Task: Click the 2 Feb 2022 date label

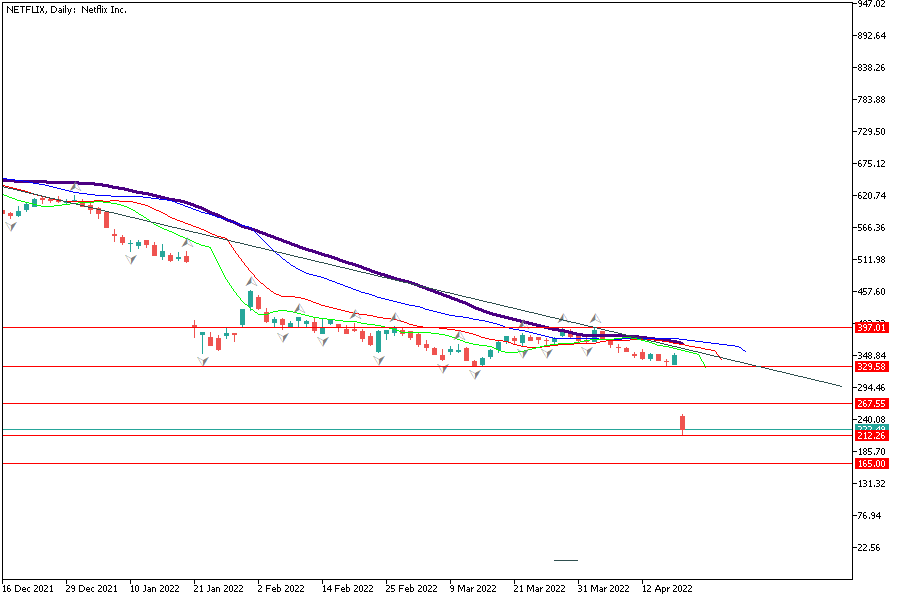Action: pos(283,589)
